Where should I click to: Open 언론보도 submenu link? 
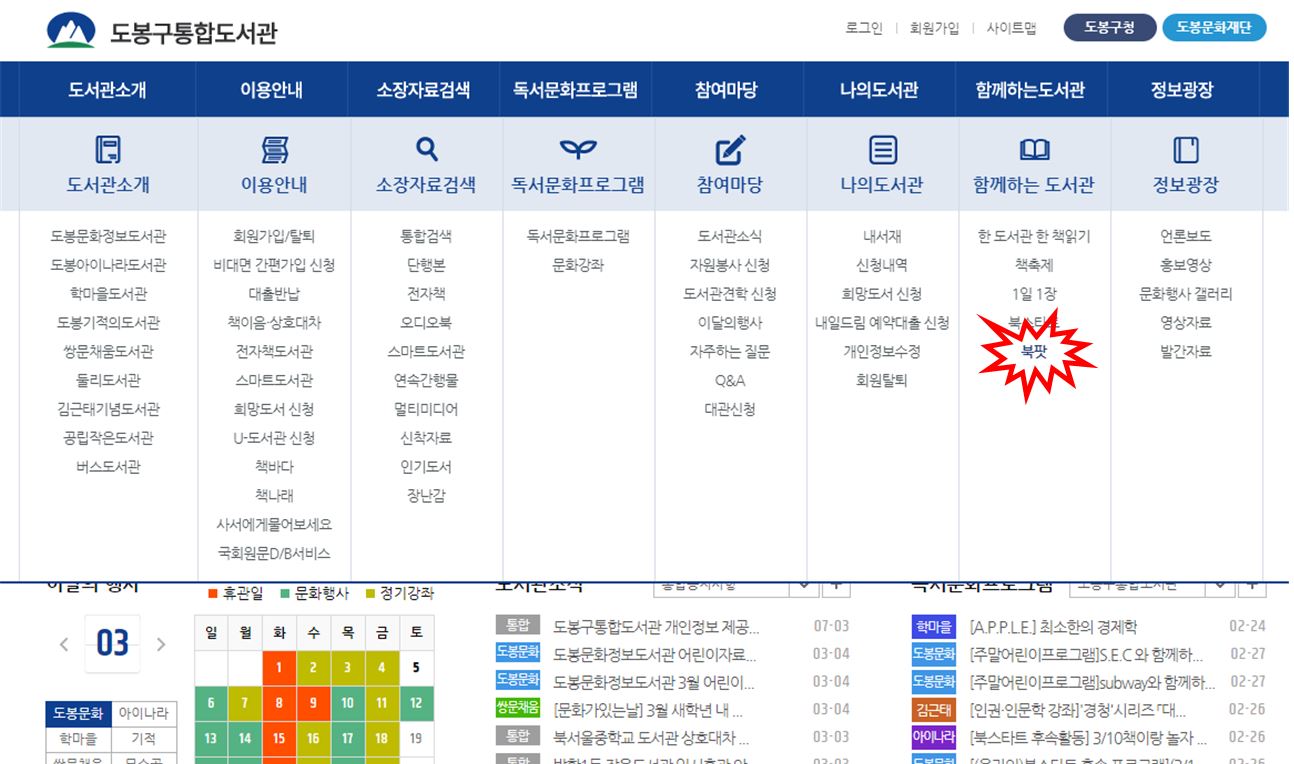click(x=1186, y=237)
